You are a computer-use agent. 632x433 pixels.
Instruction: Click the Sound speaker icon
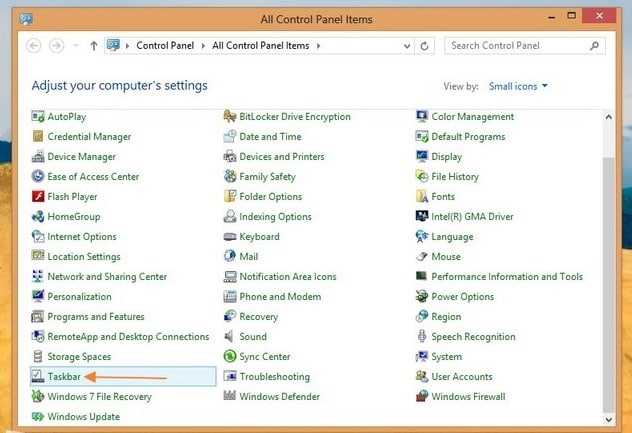tap(230, 337)
